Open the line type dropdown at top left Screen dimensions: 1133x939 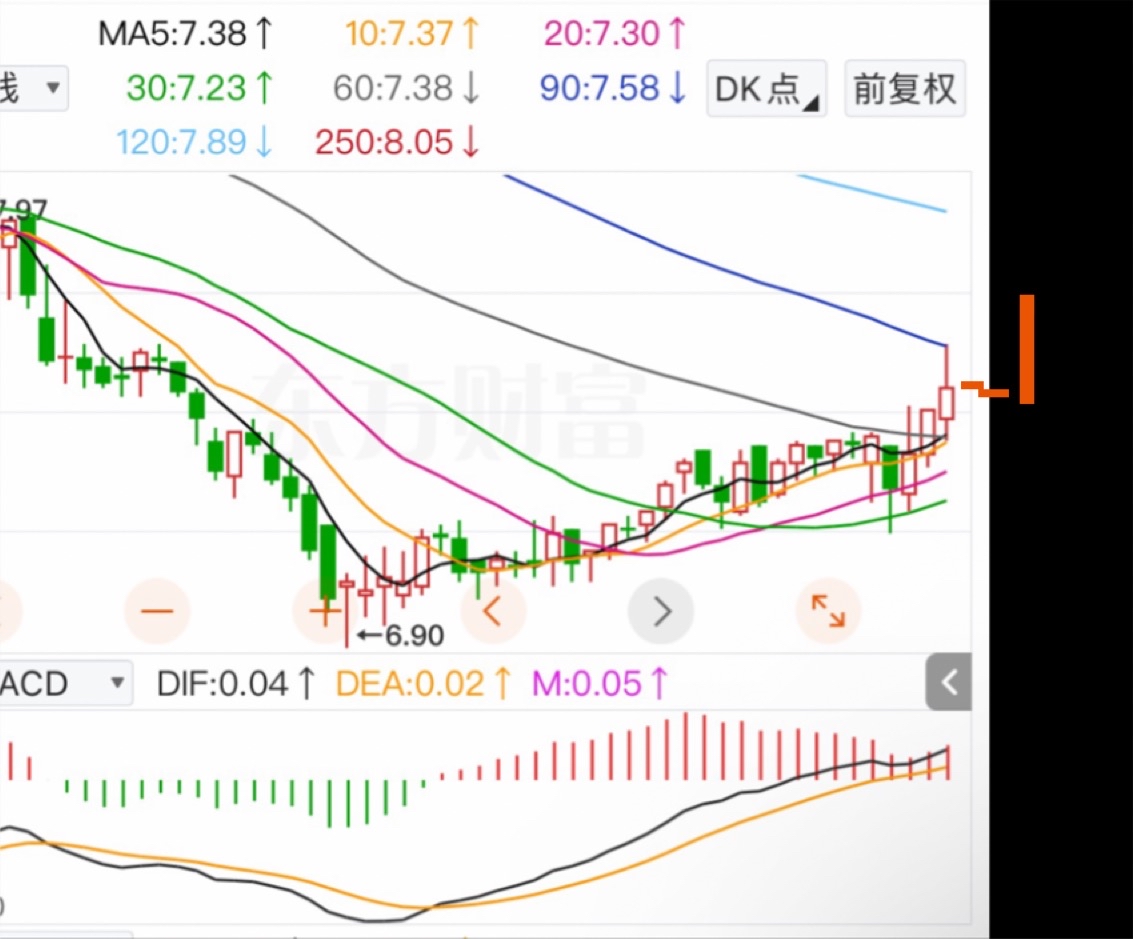[34, 88]
